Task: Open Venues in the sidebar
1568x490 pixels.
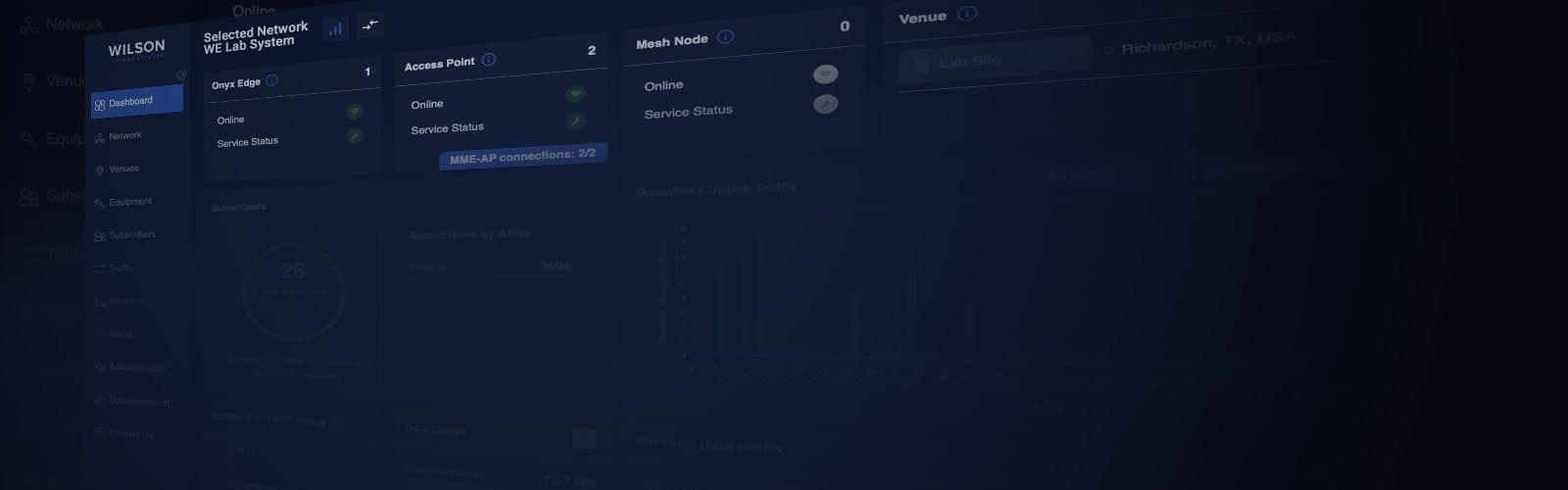Action: (x=118, y=170)
